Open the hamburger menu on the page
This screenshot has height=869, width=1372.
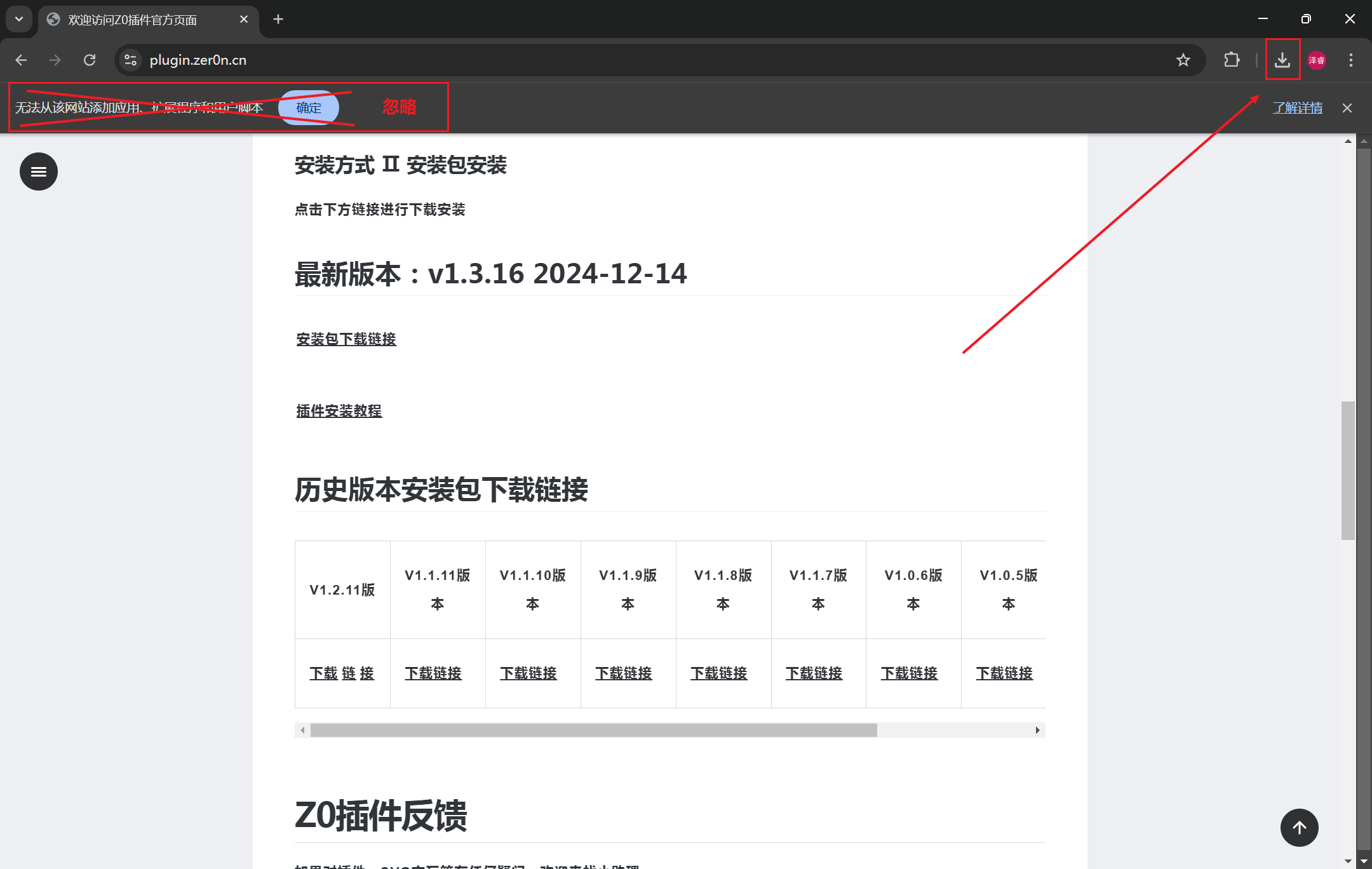point(39,172)
